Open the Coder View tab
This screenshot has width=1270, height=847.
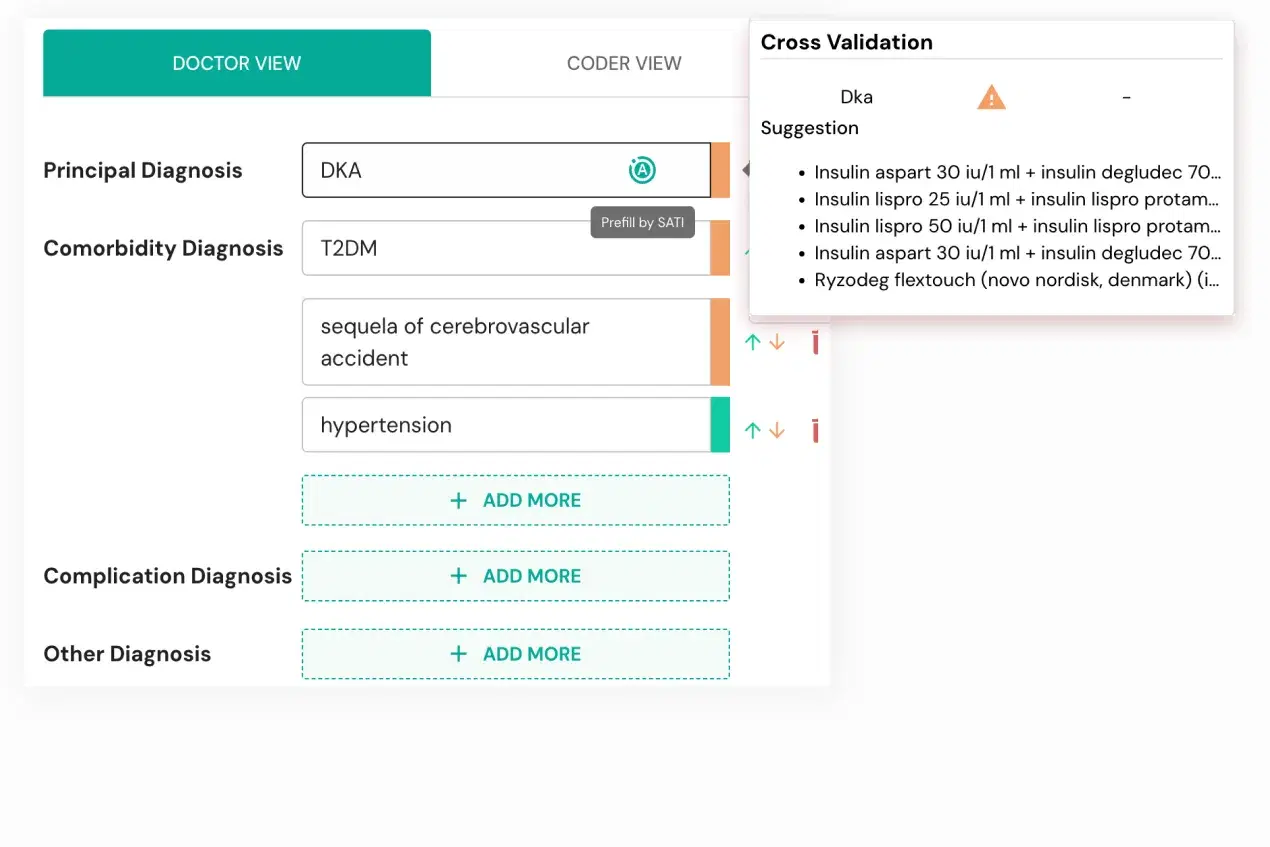point(624,63)
